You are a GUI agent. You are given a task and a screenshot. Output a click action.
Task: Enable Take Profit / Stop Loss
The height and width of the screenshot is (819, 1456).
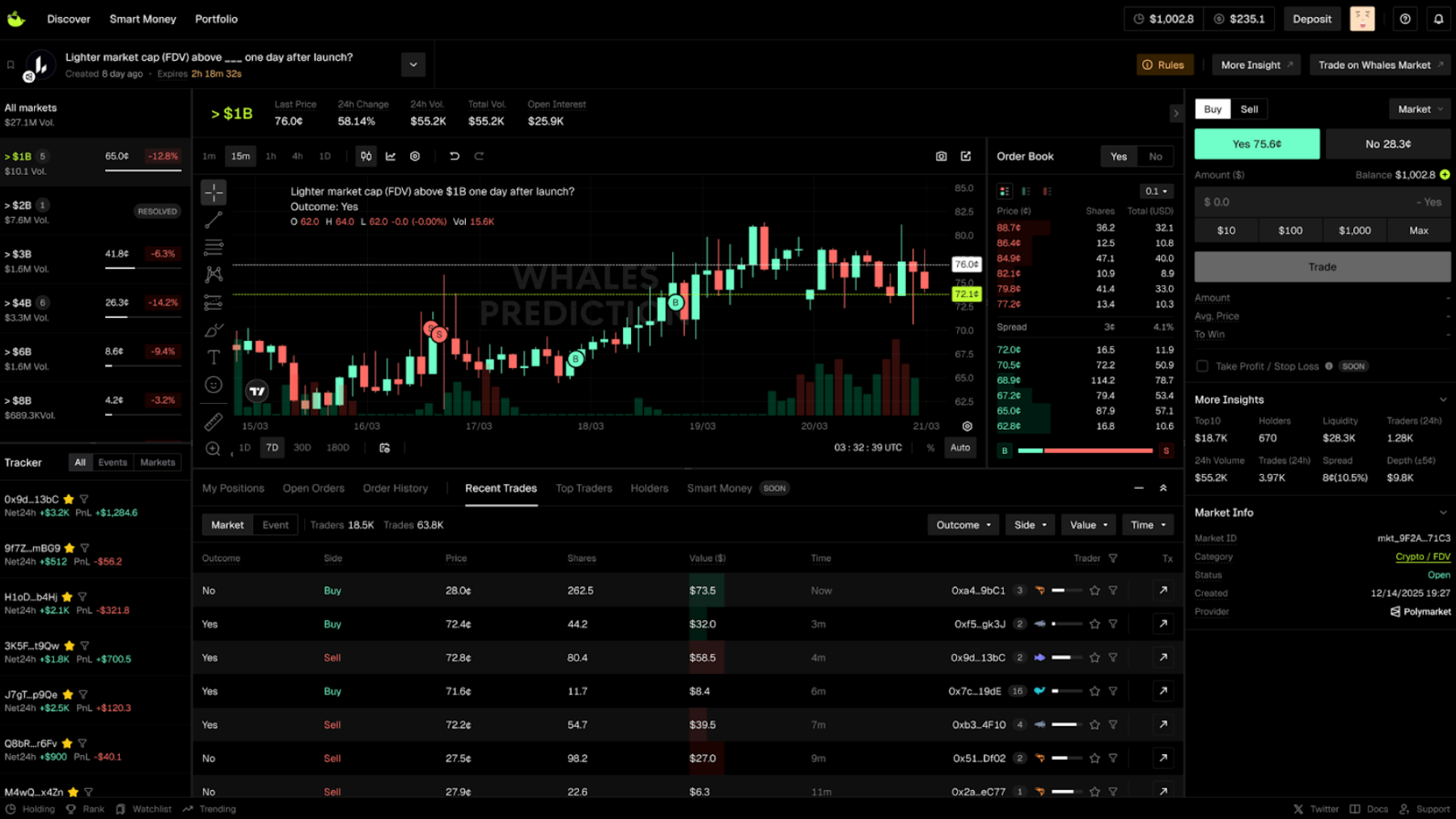(1202, 366)
